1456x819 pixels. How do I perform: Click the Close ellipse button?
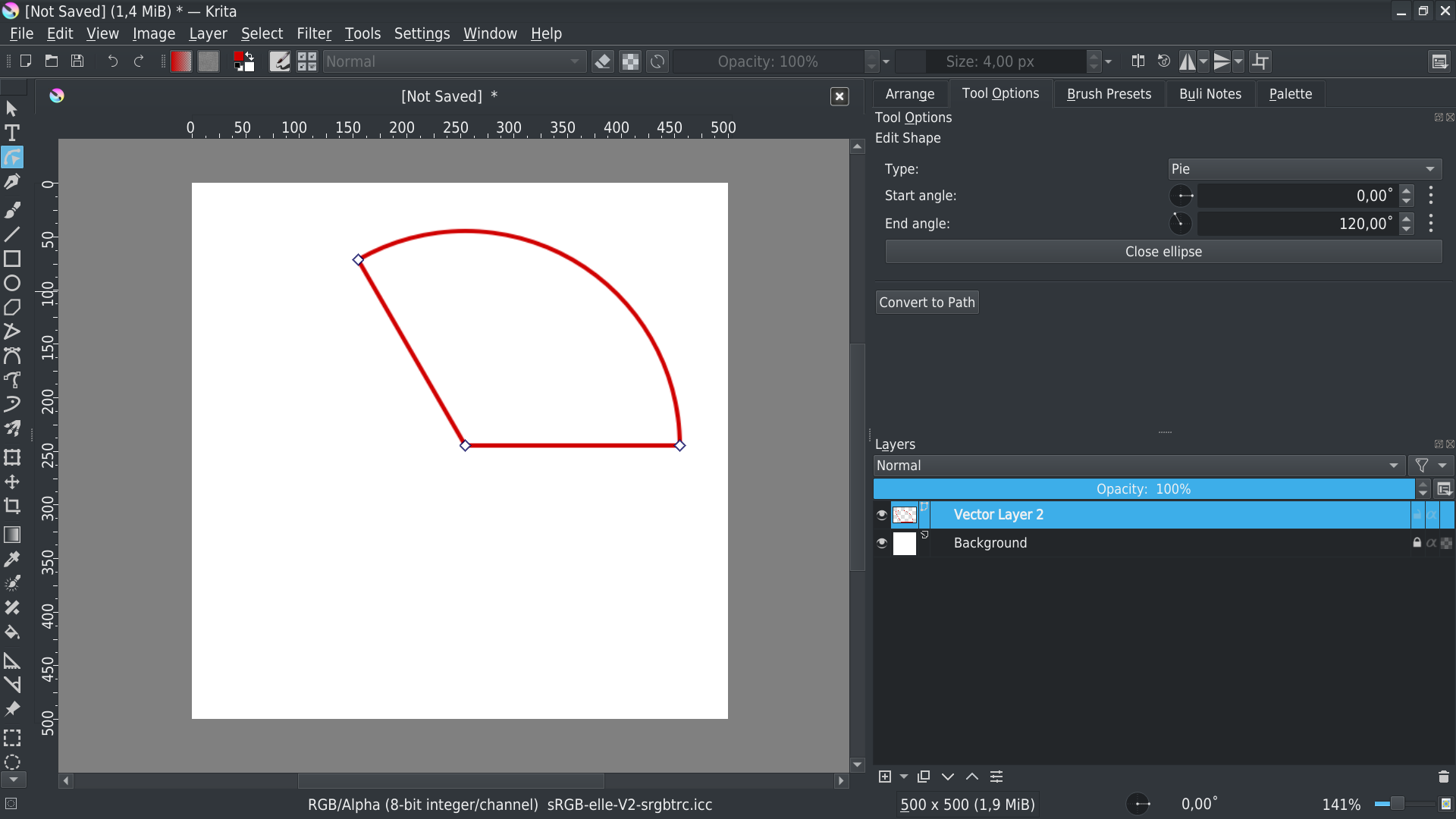click(1163, 252)
